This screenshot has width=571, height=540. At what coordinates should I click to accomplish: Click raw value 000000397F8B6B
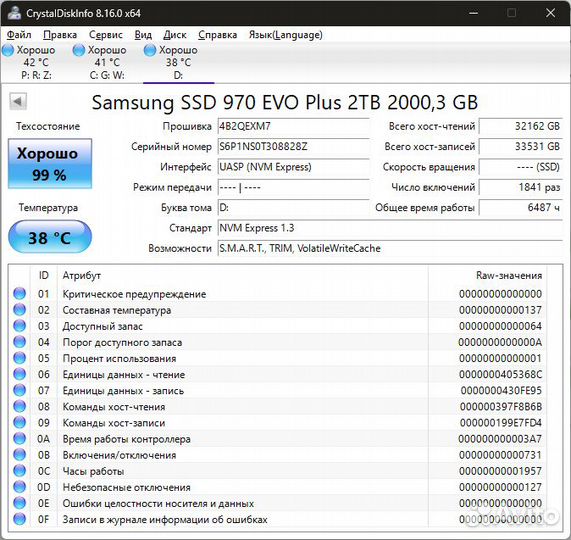501,406
